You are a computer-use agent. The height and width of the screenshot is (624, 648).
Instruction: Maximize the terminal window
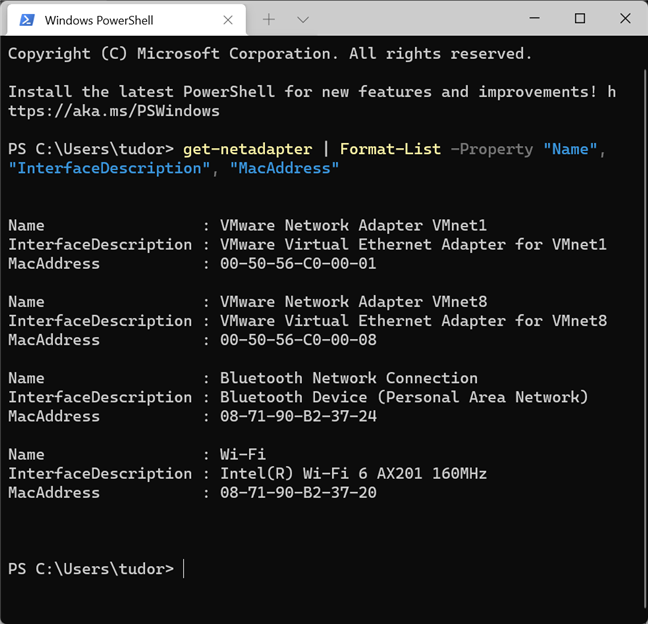coord(580,18)
